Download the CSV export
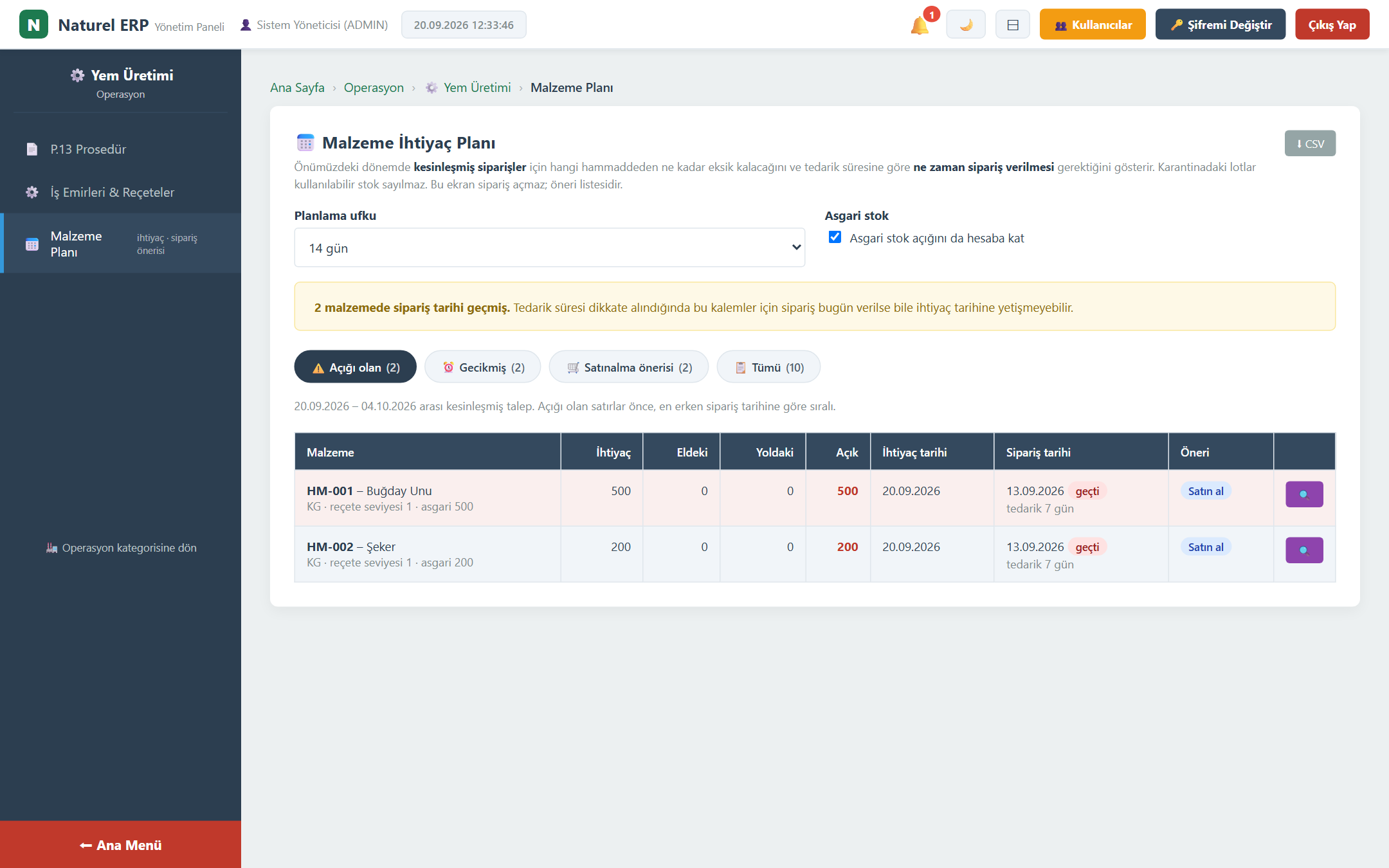This screenshot has width=1389, height=868. coord(1310,143)
